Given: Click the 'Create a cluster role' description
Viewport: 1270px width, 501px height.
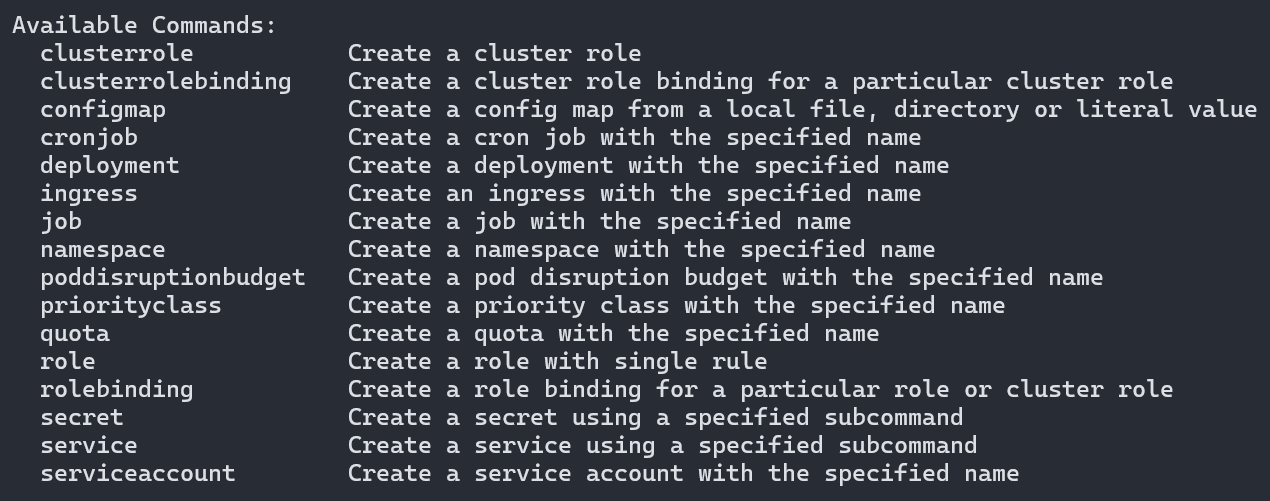Looking at the screenshot, I should [494, 53].
